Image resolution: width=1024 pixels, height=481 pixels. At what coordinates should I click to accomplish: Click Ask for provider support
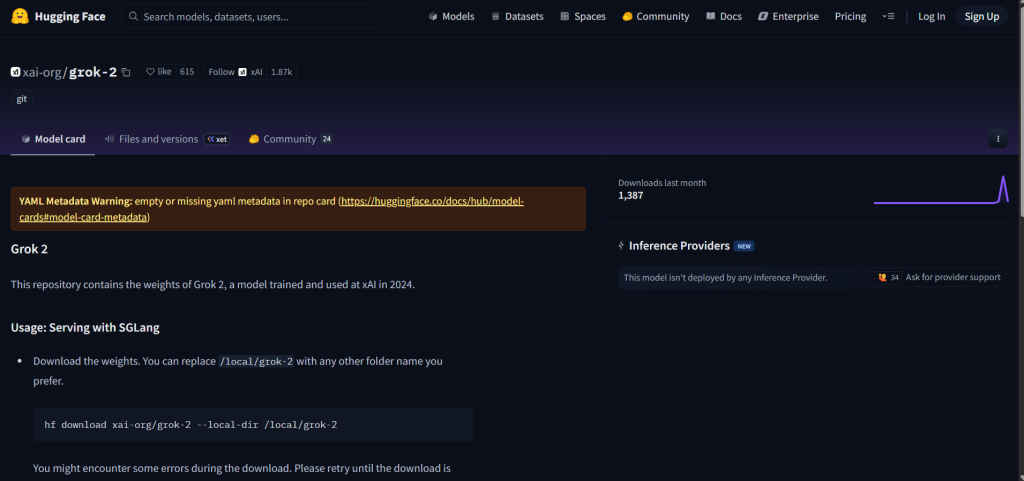pos(952,277)
